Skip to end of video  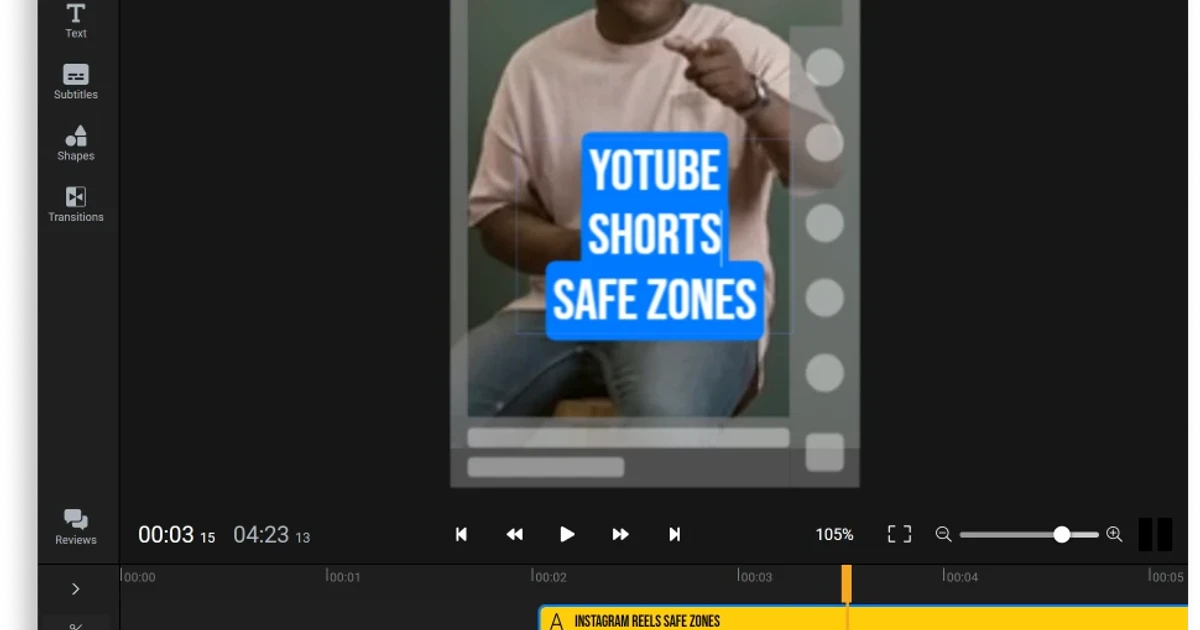click(x=674, y=535)
